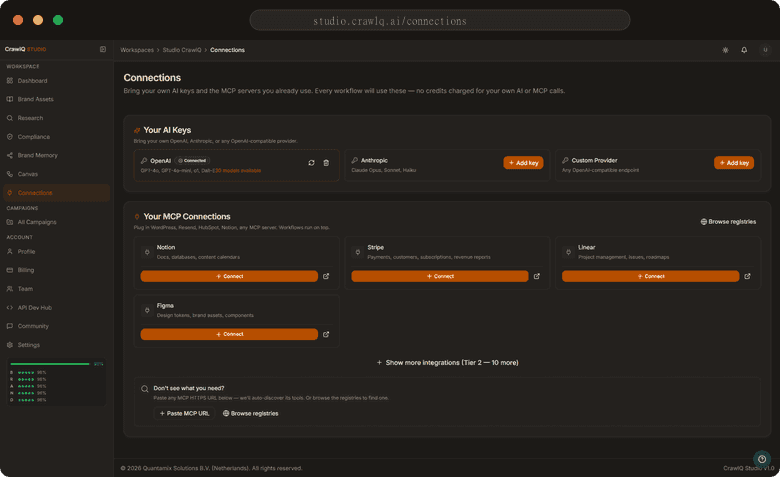The height and width of the screenshot is (477, 780).
Task: Click the Workspaces breadcrumb
Action: [137, 50]
